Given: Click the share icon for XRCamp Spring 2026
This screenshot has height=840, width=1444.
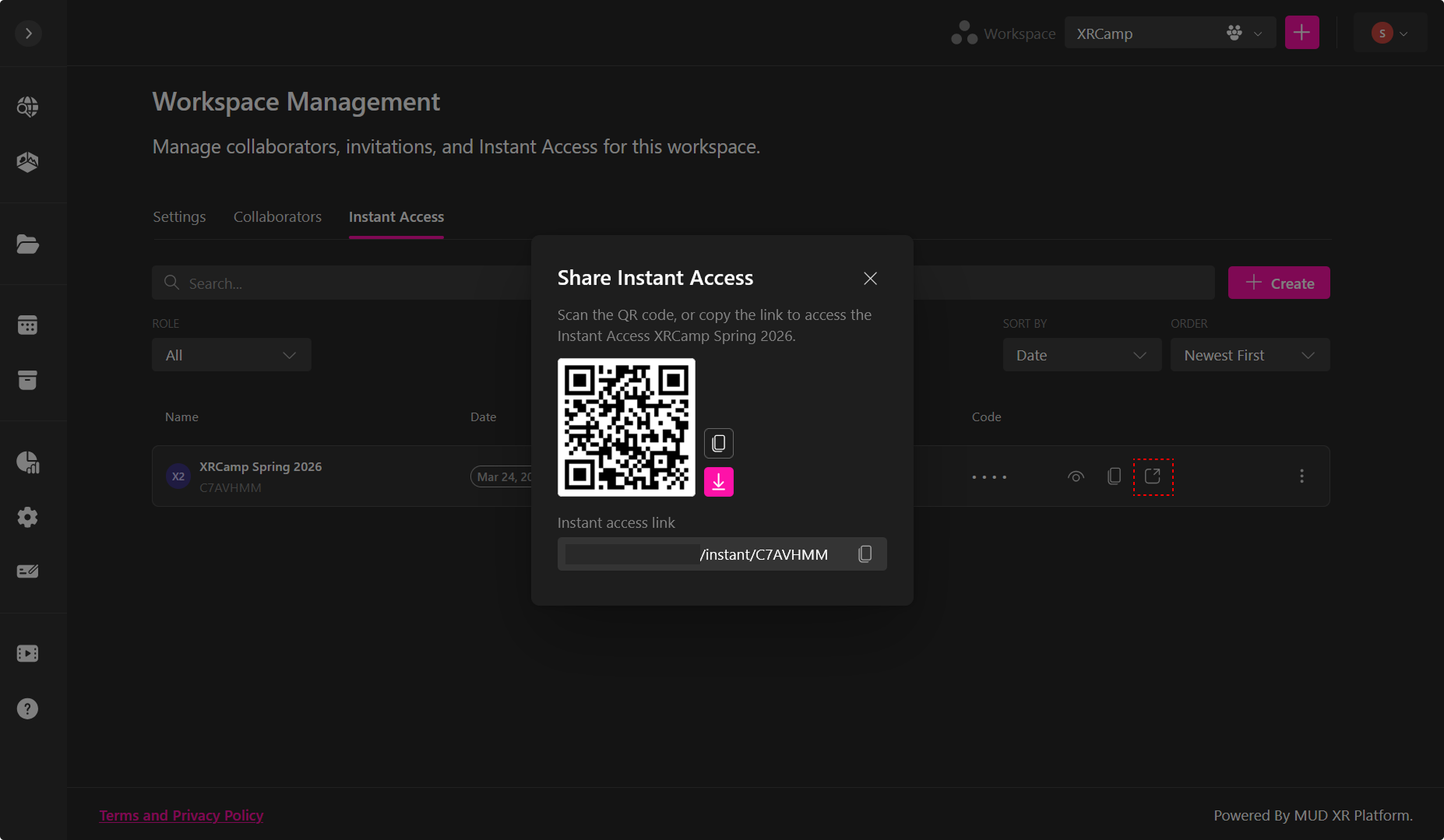Looking at the screenshot, I should click(1153, 476).
